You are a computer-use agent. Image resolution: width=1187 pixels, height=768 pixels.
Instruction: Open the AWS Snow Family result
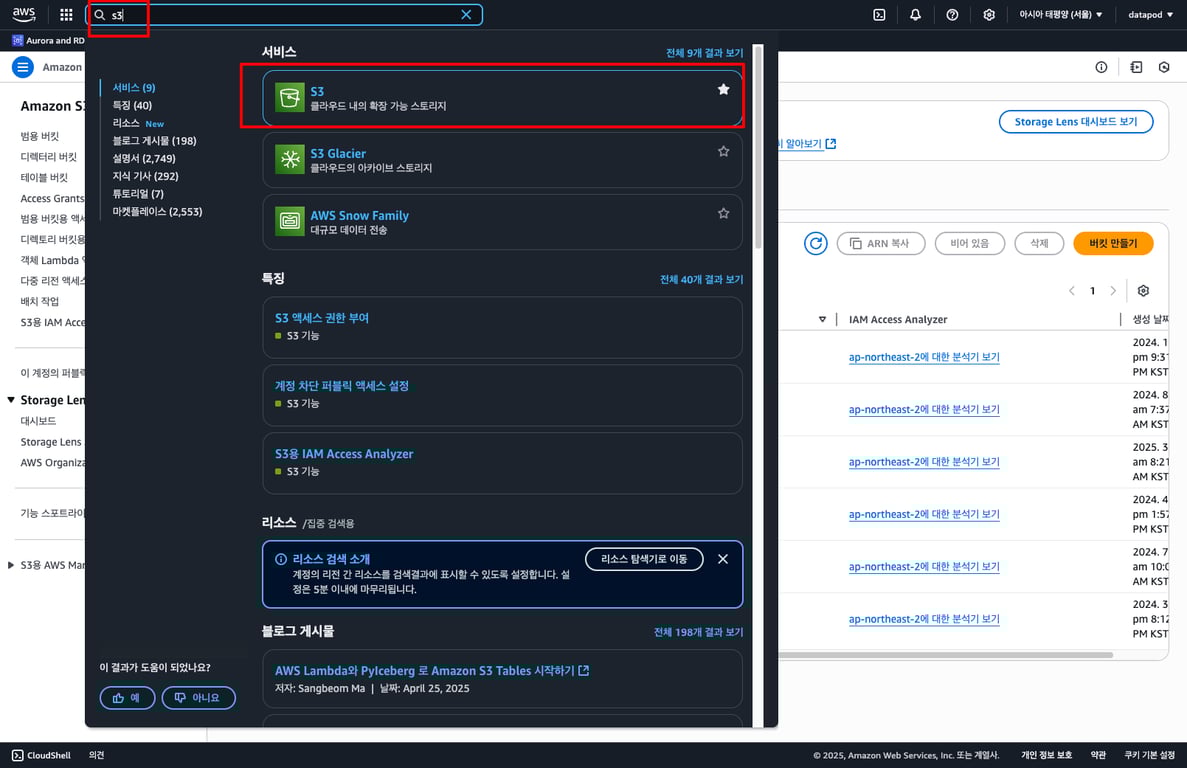(x=503, y=222)
